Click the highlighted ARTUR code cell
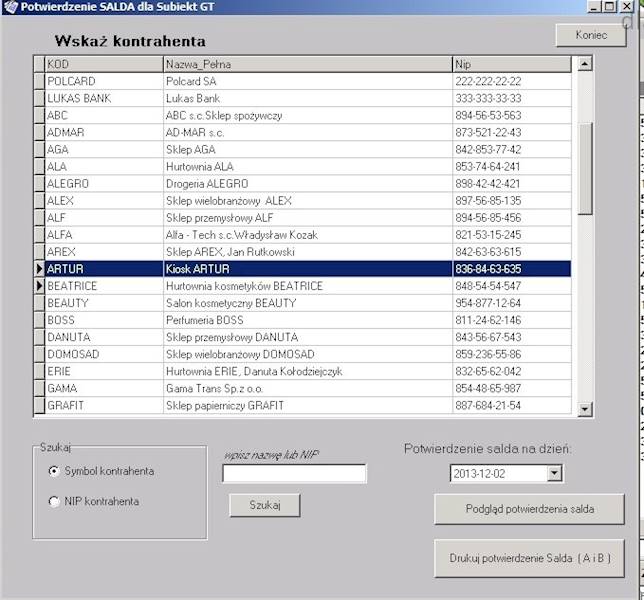 click(104, 269)
